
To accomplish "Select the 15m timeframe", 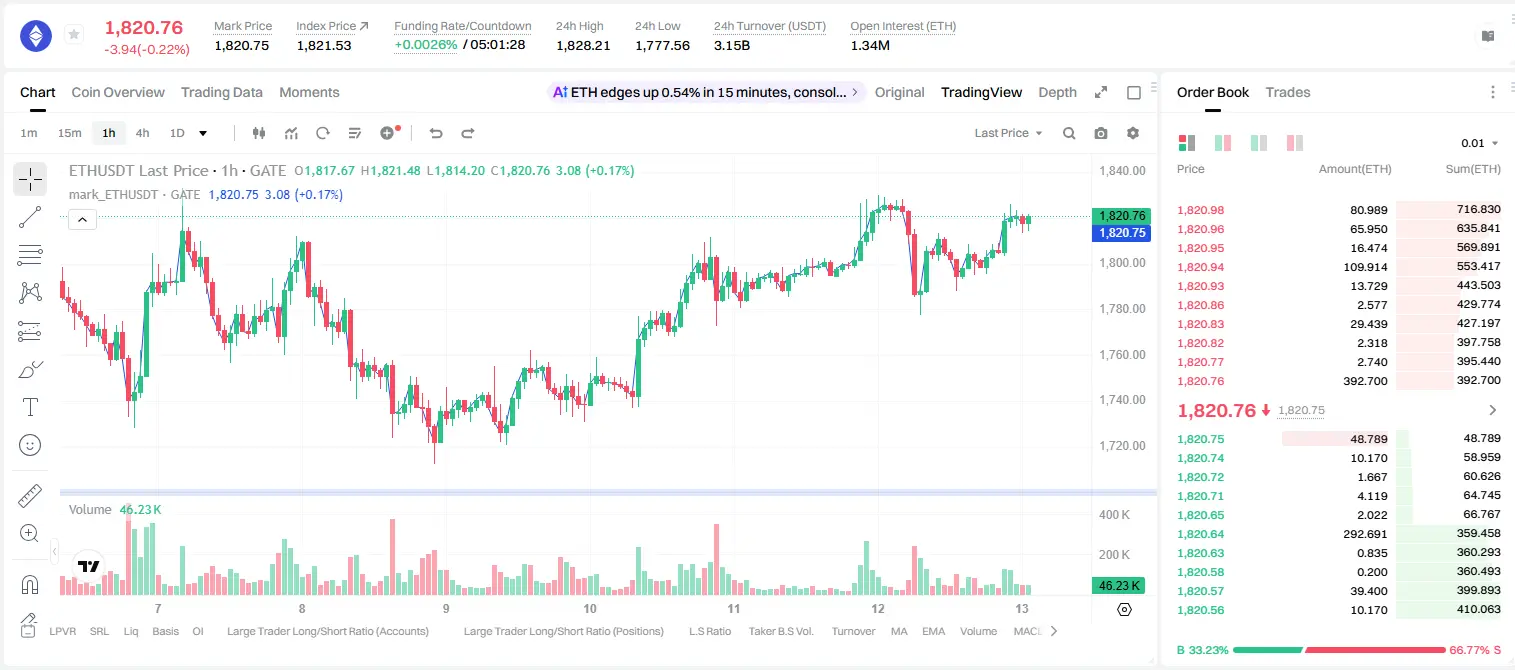I will [69, 133].
